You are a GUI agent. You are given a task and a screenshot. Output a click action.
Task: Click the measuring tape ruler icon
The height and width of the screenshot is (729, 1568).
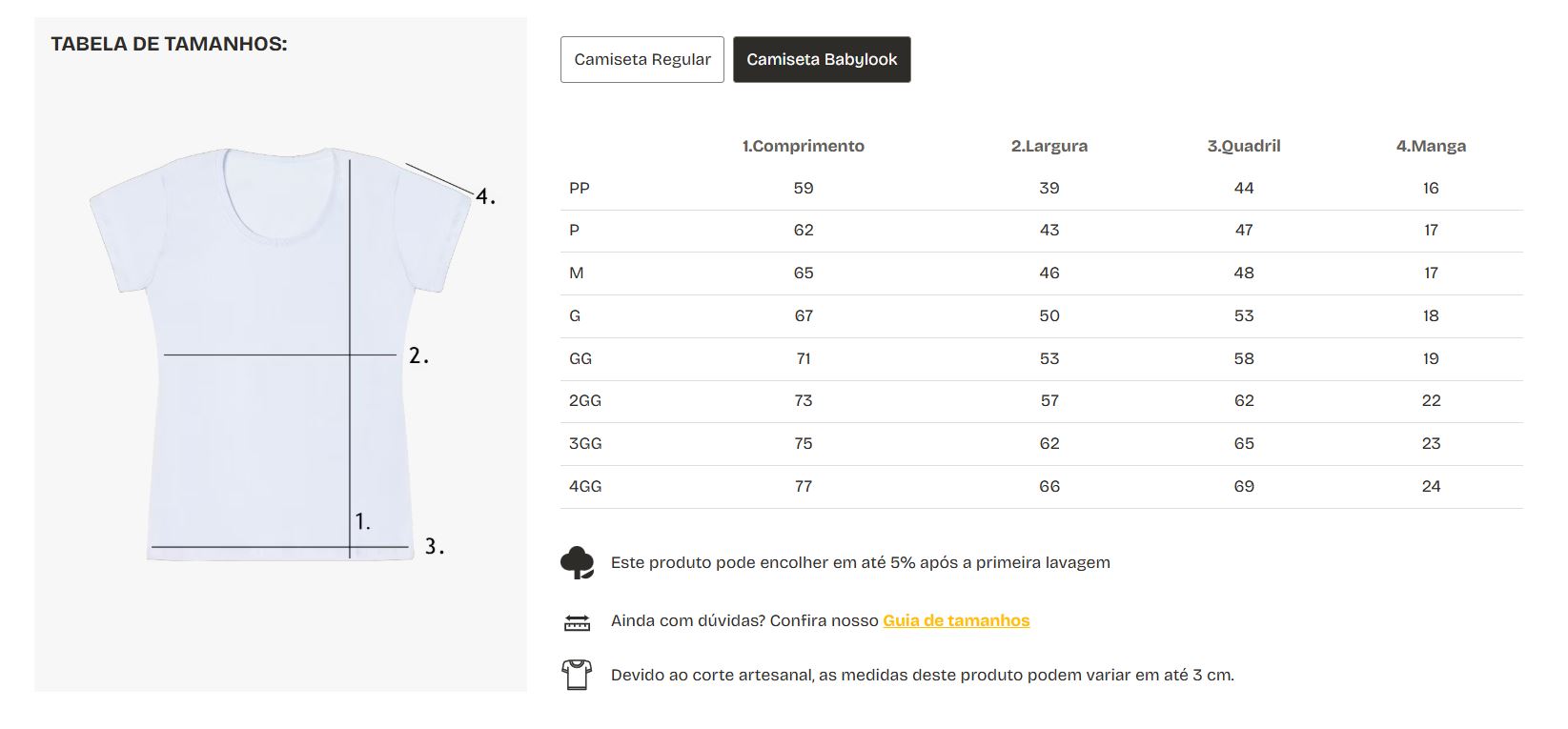[577, 622]
